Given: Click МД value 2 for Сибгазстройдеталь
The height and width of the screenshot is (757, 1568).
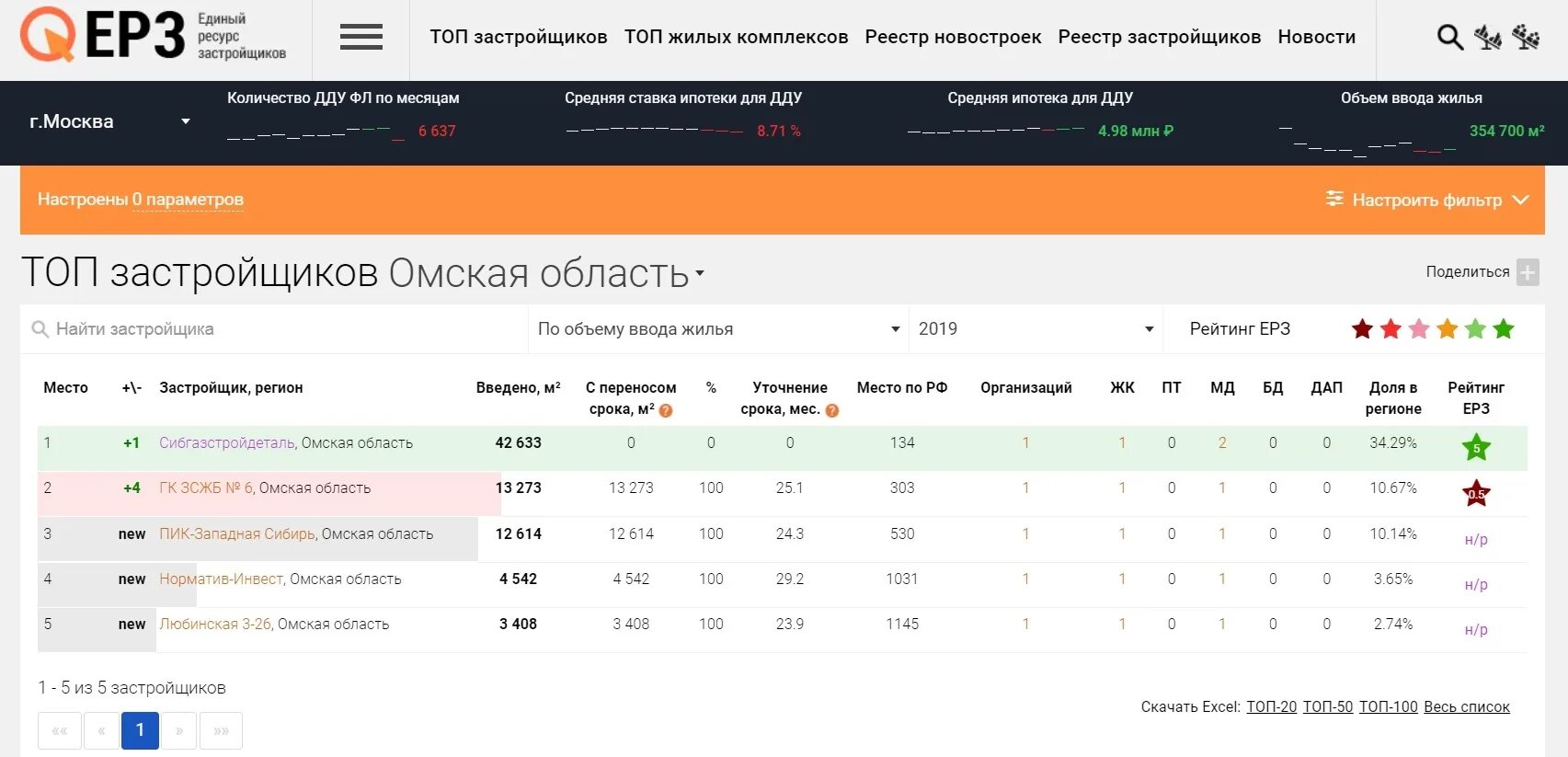Looking at the screenshot, I should [x=1222, y=443].
